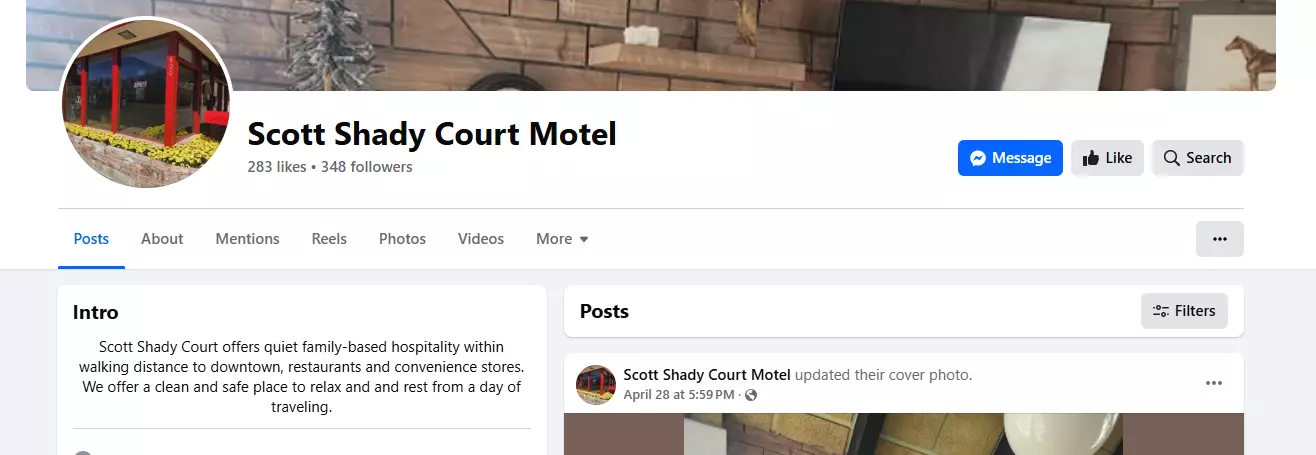
Task: Go to the Reels tab
Action: pyautogui.click(x=329, y=239)
